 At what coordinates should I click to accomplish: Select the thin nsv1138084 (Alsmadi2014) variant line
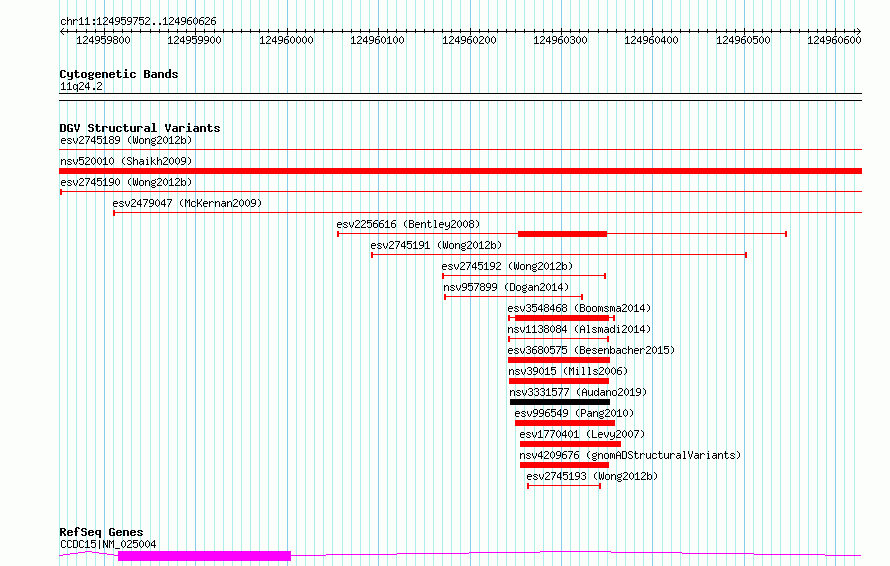pyautogui.click(x=559, y=339)
